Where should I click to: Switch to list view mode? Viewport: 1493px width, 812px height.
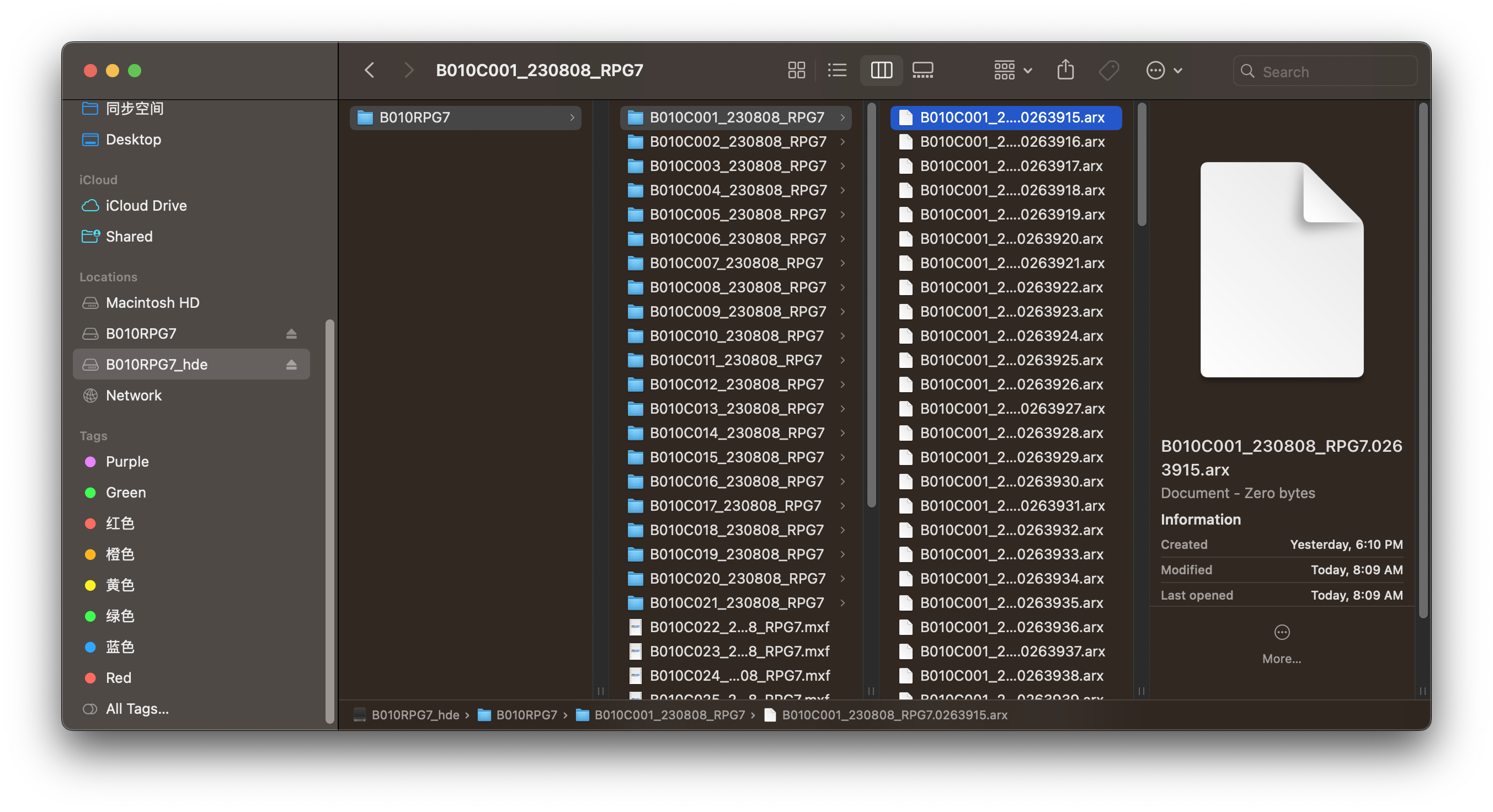837,71
